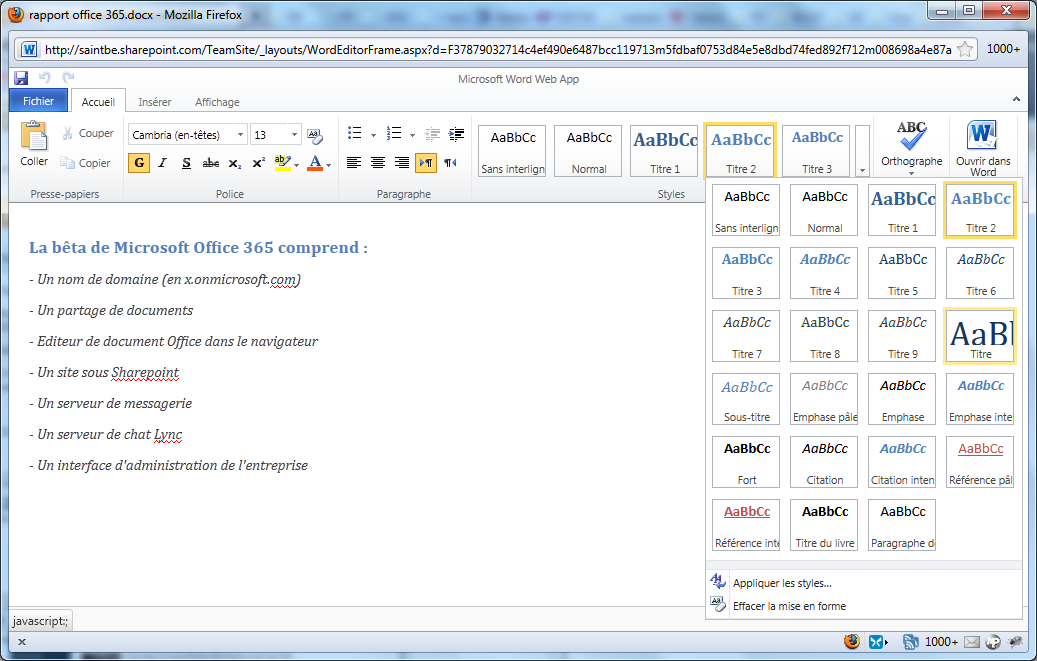Image resolution: width=1037 pixels, height=661 pixels.
Task: Click the Redo arrow icon
Action: pos(67,77)
